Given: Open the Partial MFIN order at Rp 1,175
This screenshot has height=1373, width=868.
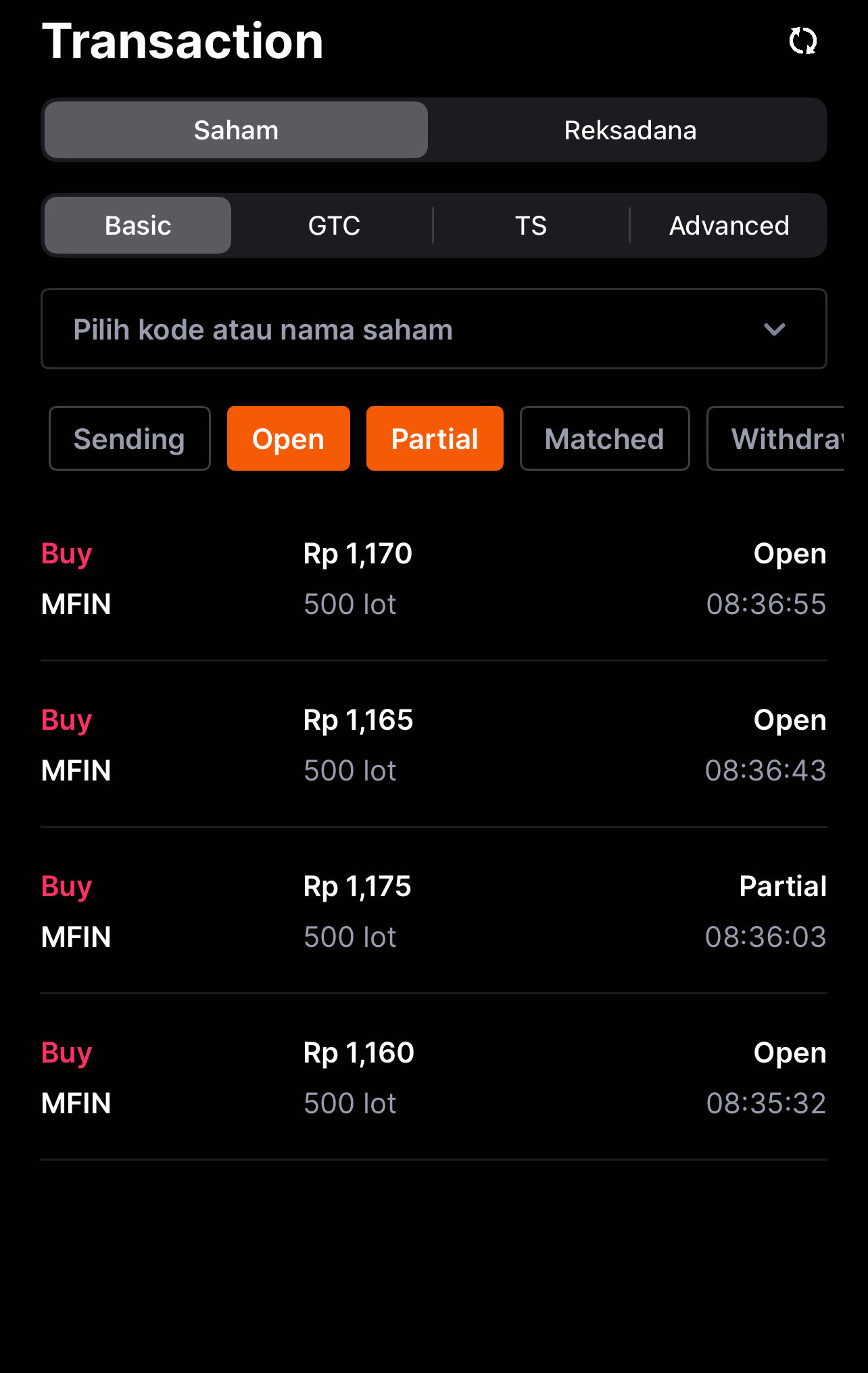Looking at the screenshot, I should click(434, 911).
